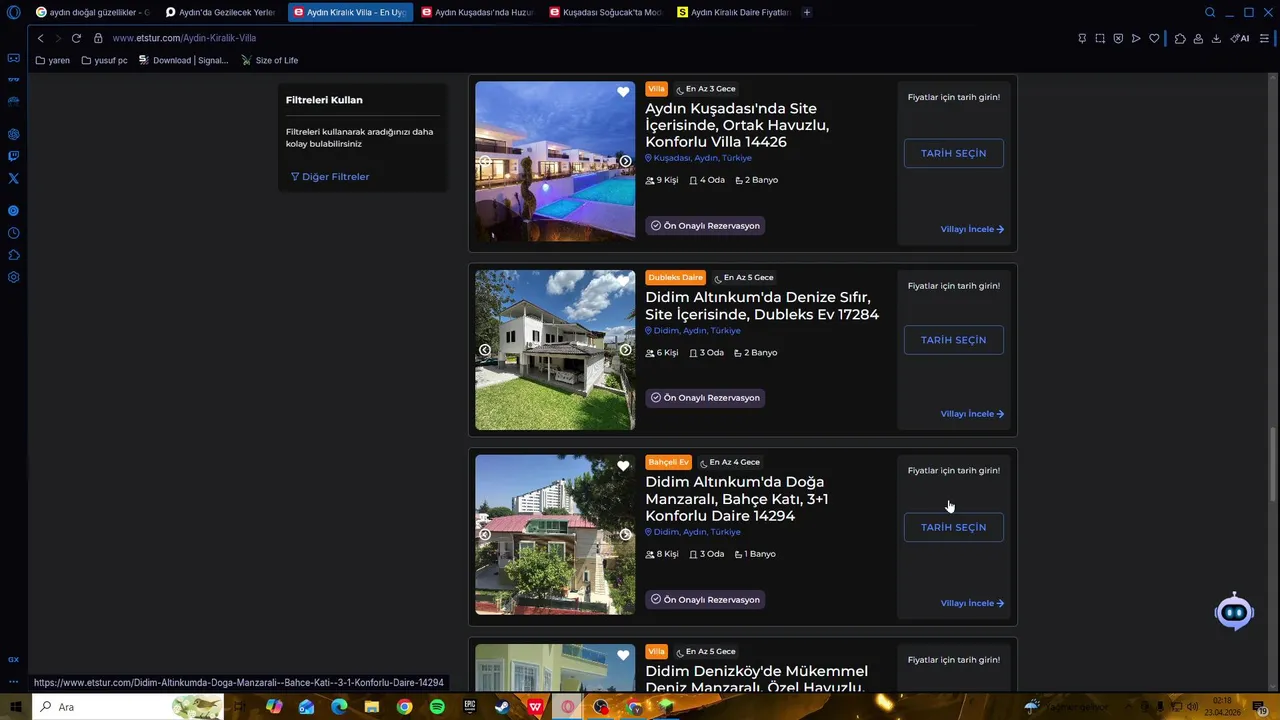This screenshot has width=1280, height=720.
Task: Open Twitch panel in the sidebar
Action: click(x=13, y=156)
